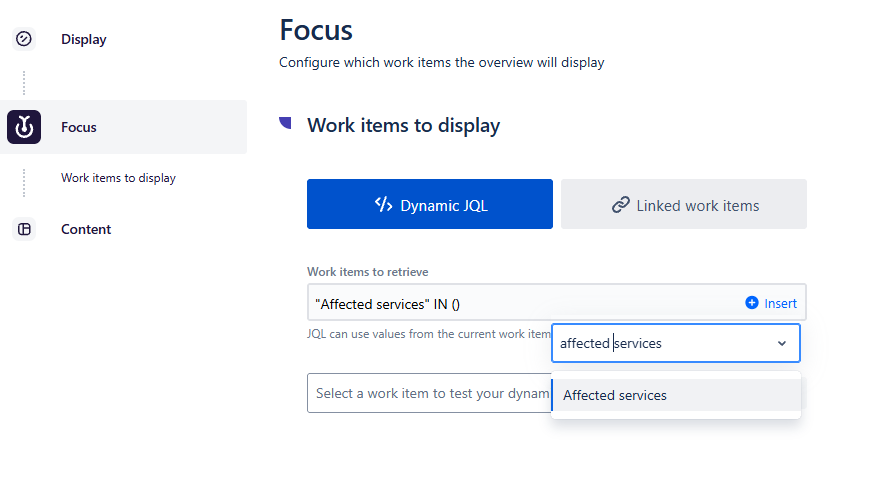Screen dimensions: 884x483
Task: Click the code brackets icon on Dynamic JQL
Action: (x=383, y=205)
